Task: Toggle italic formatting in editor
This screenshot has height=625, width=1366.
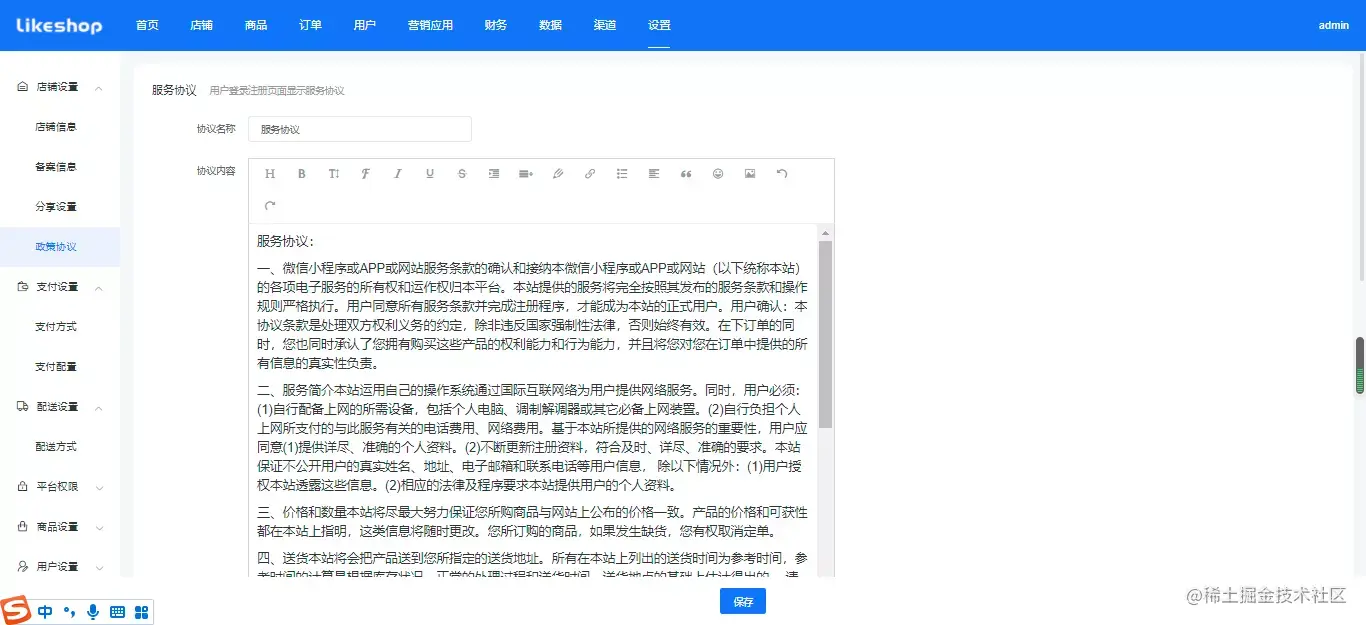Action: click(398, 174)
